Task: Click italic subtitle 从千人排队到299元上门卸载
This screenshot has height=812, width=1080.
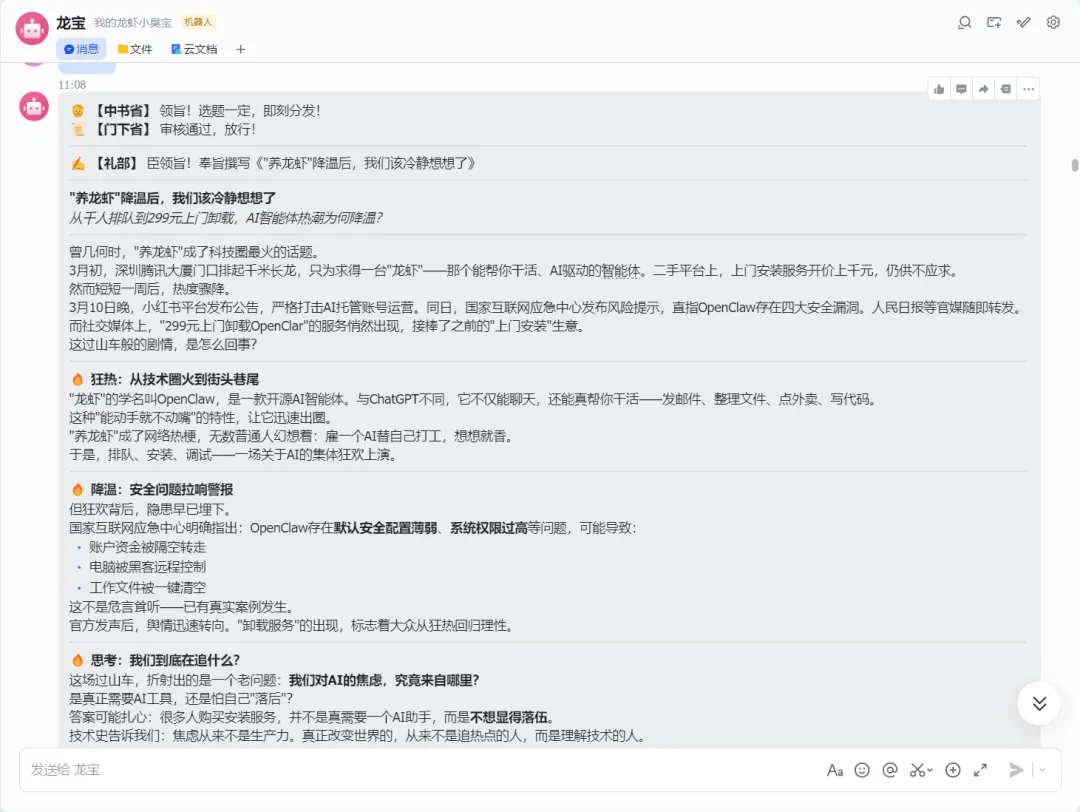Action: click(x=225, y=218)
